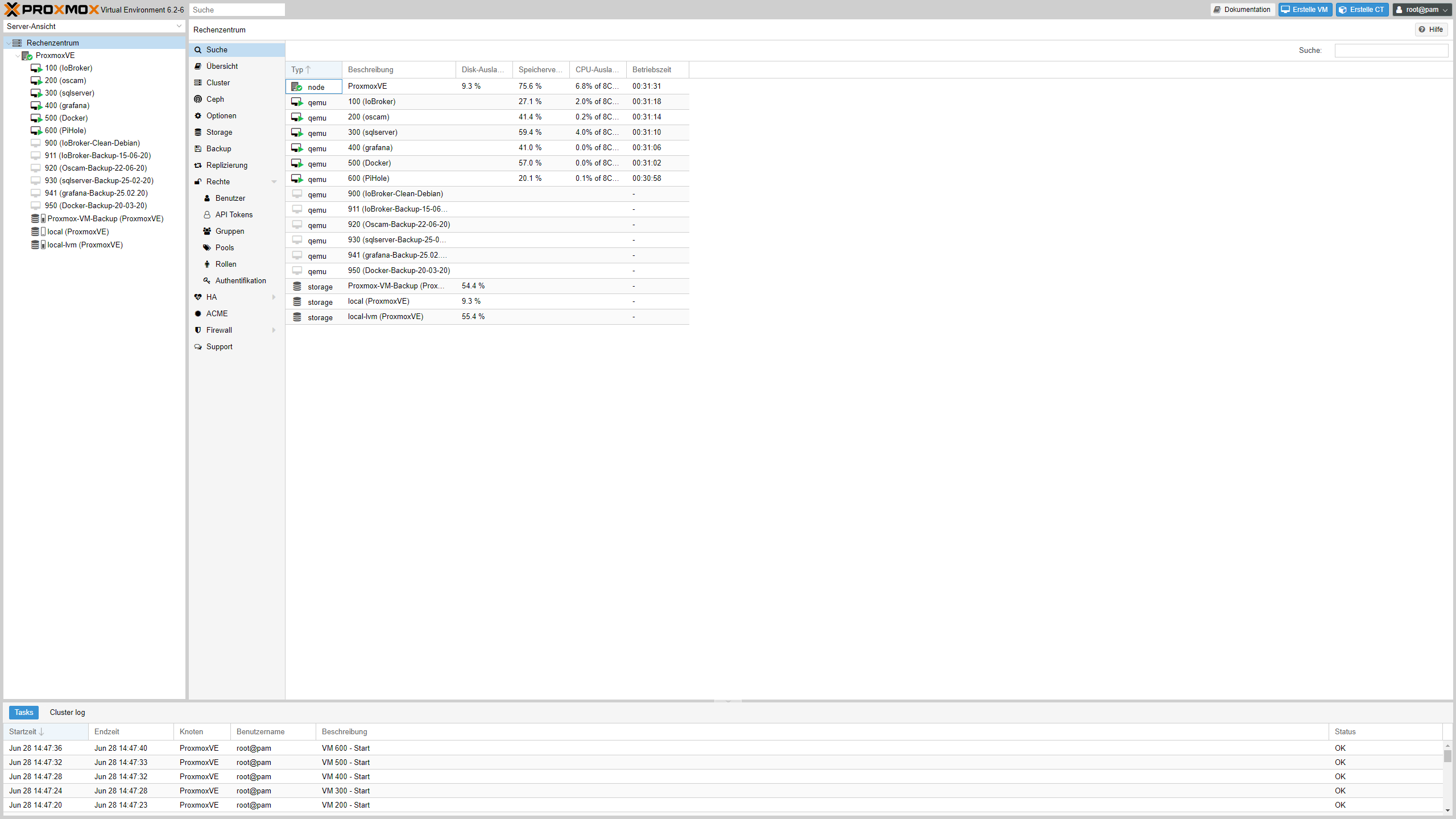Collapse the Rechte submenu arrow

tap(274, 181)
